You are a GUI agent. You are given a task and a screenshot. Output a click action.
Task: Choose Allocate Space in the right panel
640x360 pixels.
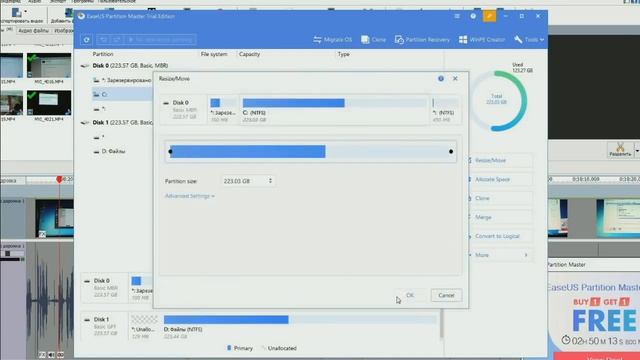click(500, 179)
